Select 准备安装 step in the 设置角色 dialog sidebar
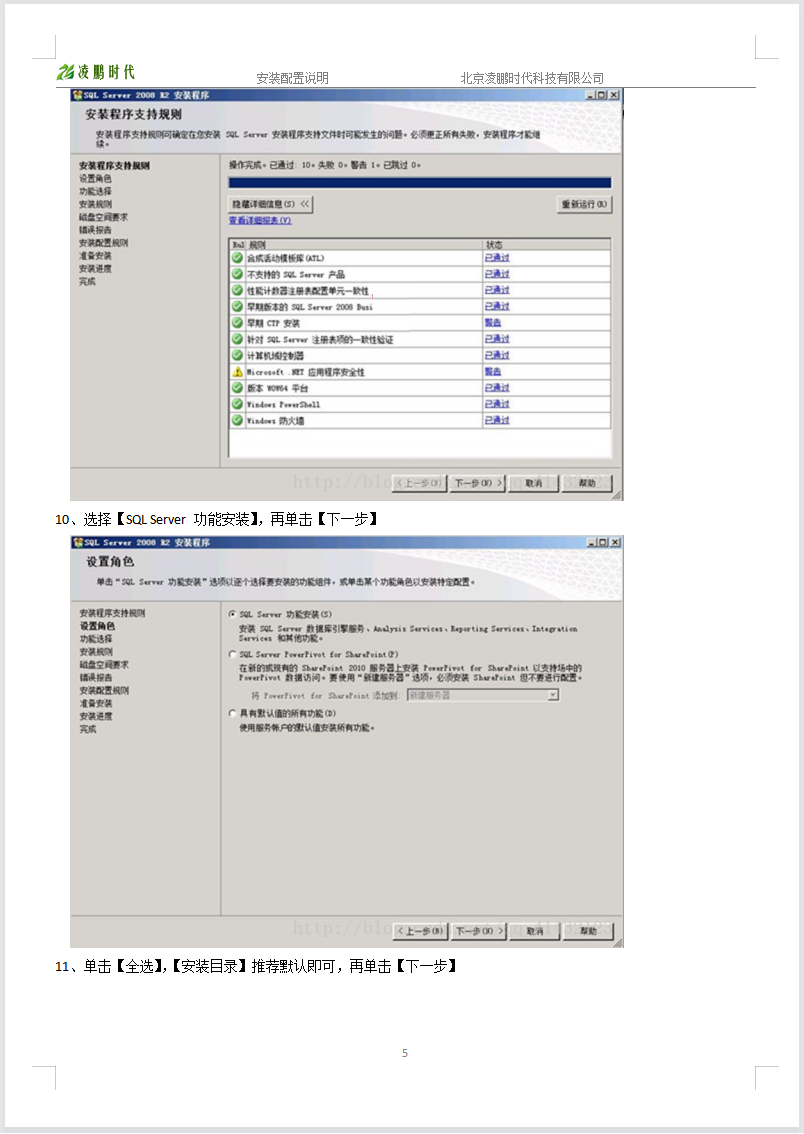 click(95, 704)
